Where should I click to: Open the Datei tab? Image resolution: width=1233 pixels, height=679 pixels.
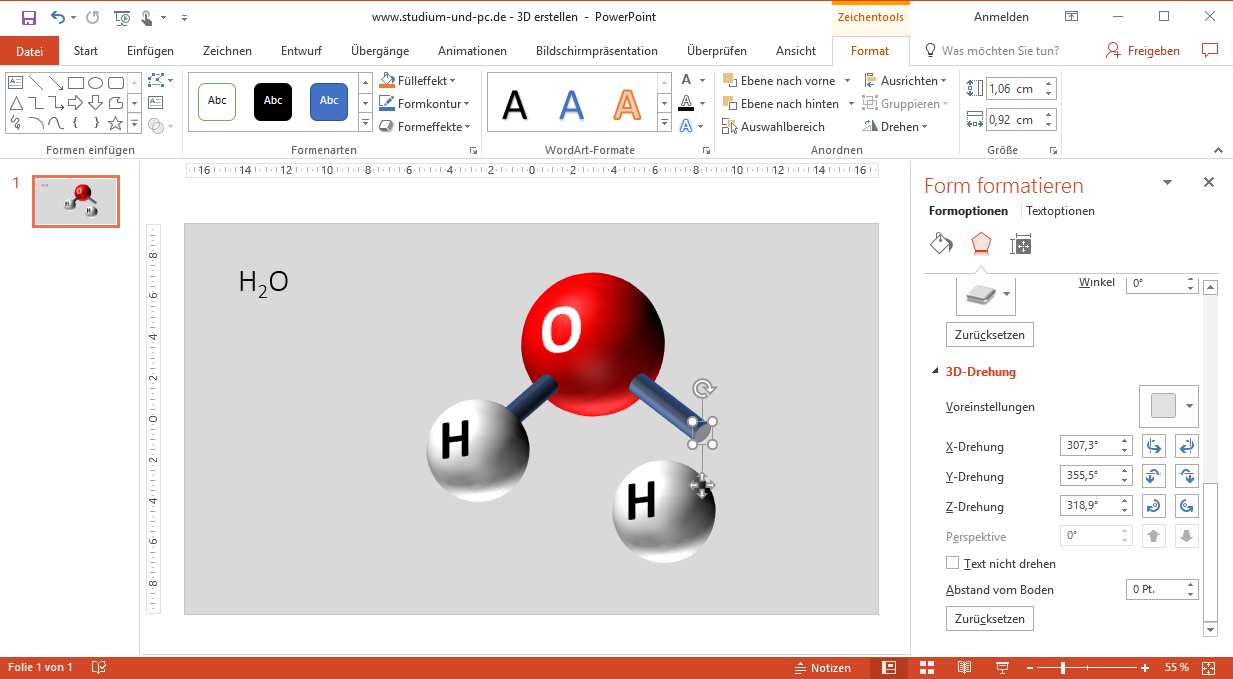pyautogui.click(x=30, y=51)
